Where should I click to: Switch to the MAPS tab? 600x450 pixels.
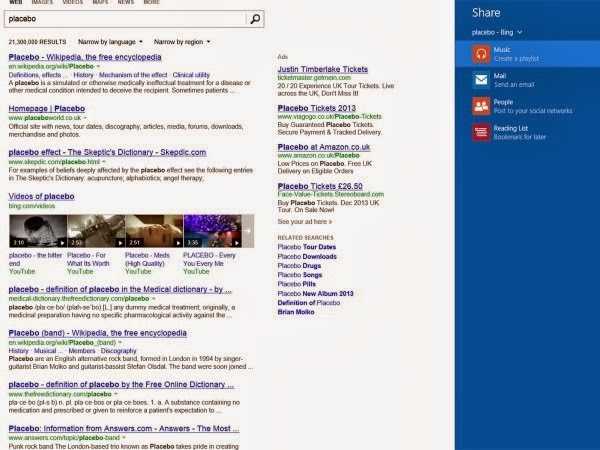(100, 2)
